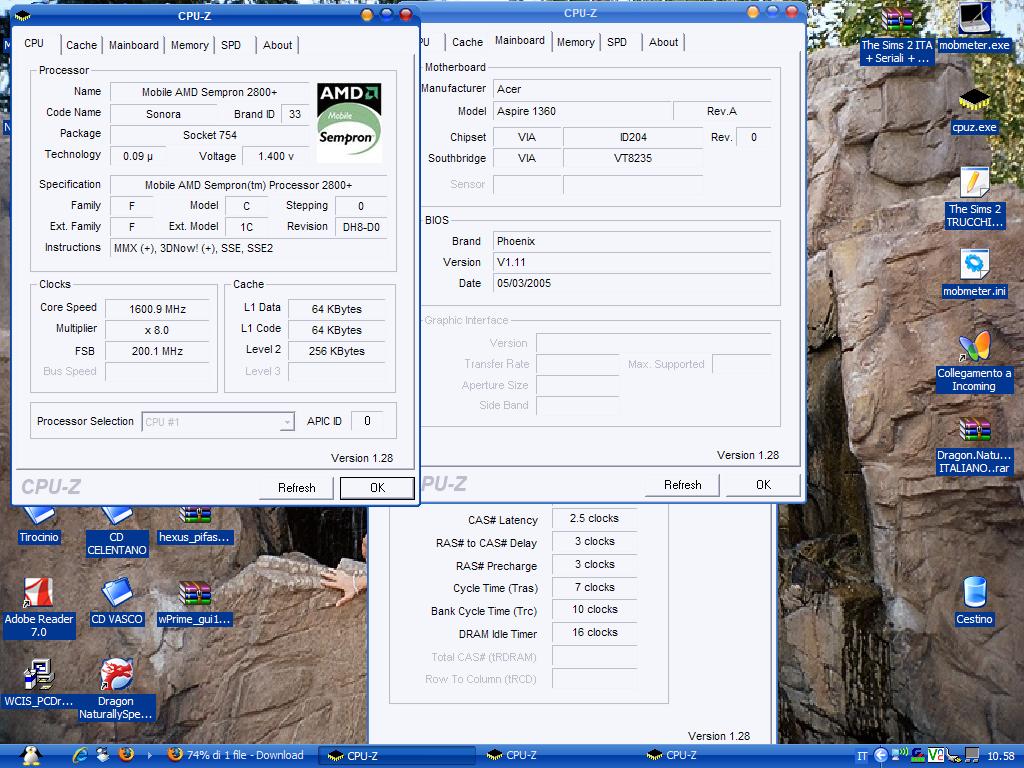Click the Name field Mobile AMD Sempron 2800+
The image size is (1024, 768).
[210, 92]
